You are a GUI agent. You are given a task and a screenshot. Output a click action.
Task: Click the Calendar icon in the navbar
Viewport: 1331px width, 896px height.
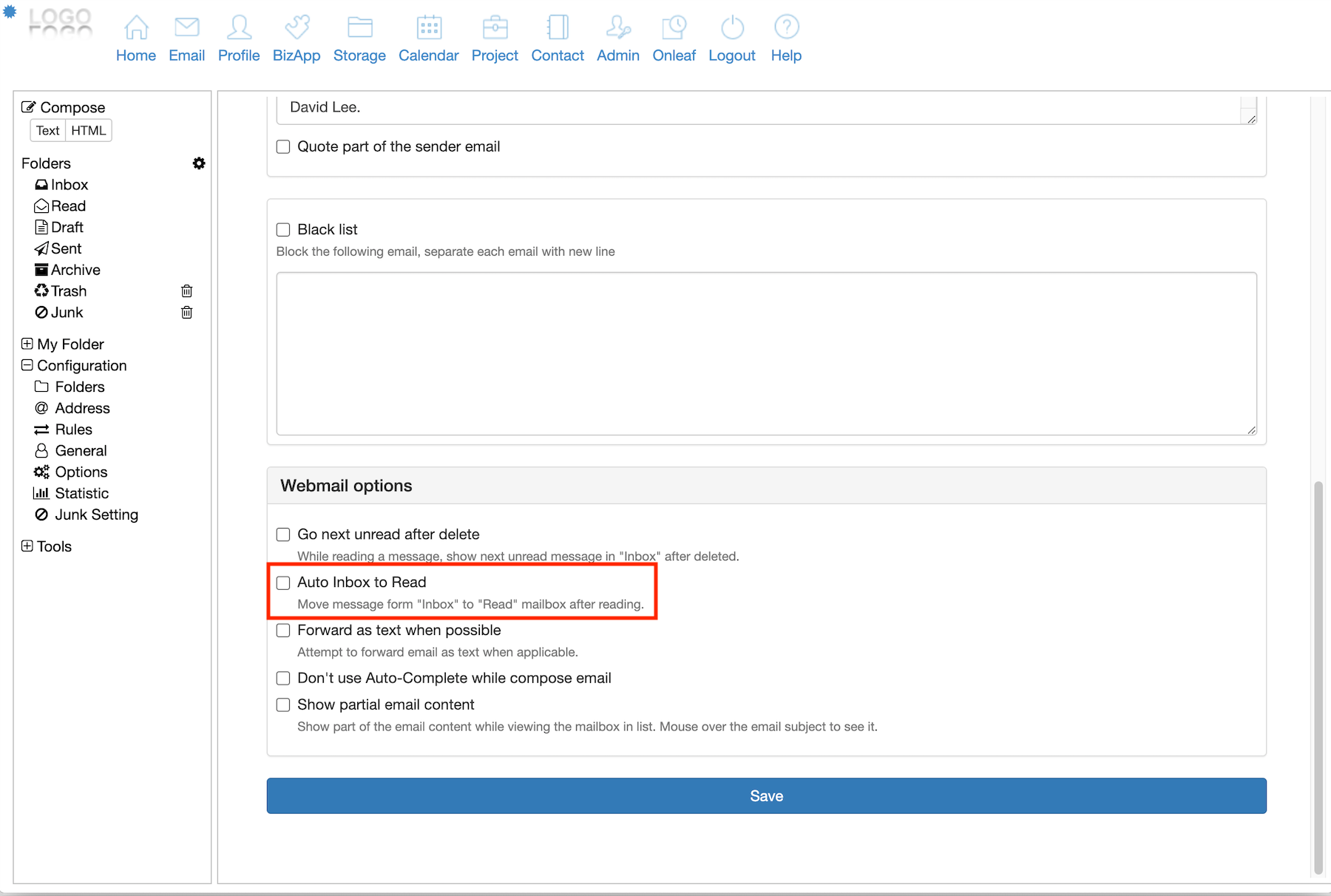click(429, 28)
